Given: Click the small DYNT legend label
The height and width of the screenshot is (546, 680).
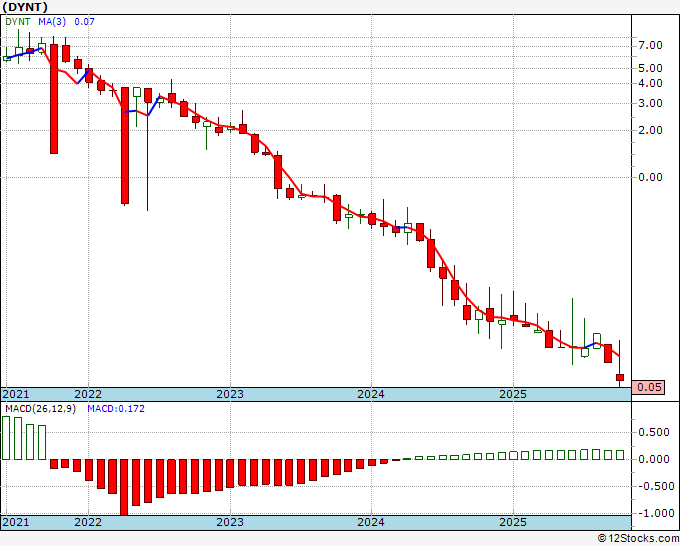Looking at the screenshot, I should 18,21.
